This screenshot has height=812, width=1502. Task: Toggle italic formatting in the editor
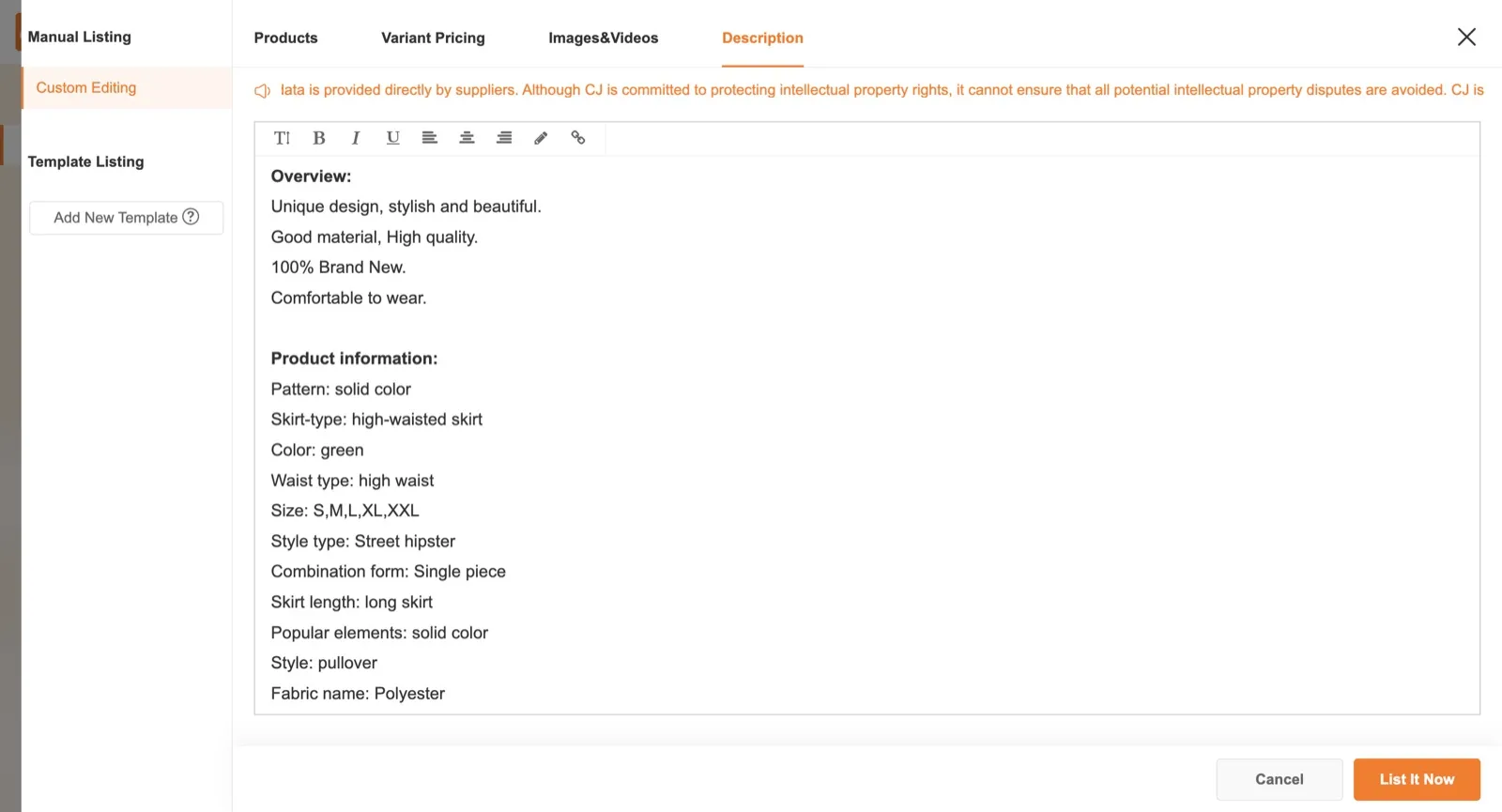click(356, 138)
